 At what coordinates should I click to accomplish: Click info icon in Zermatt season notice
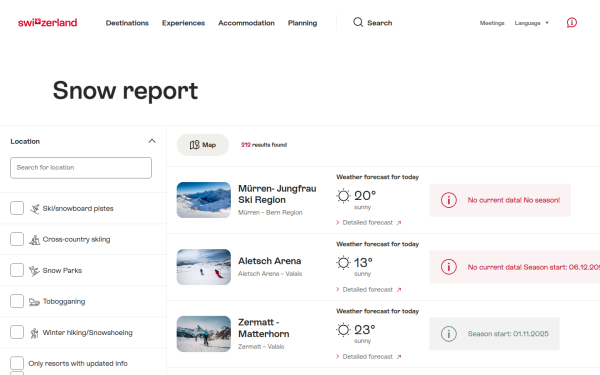[448, 334]
